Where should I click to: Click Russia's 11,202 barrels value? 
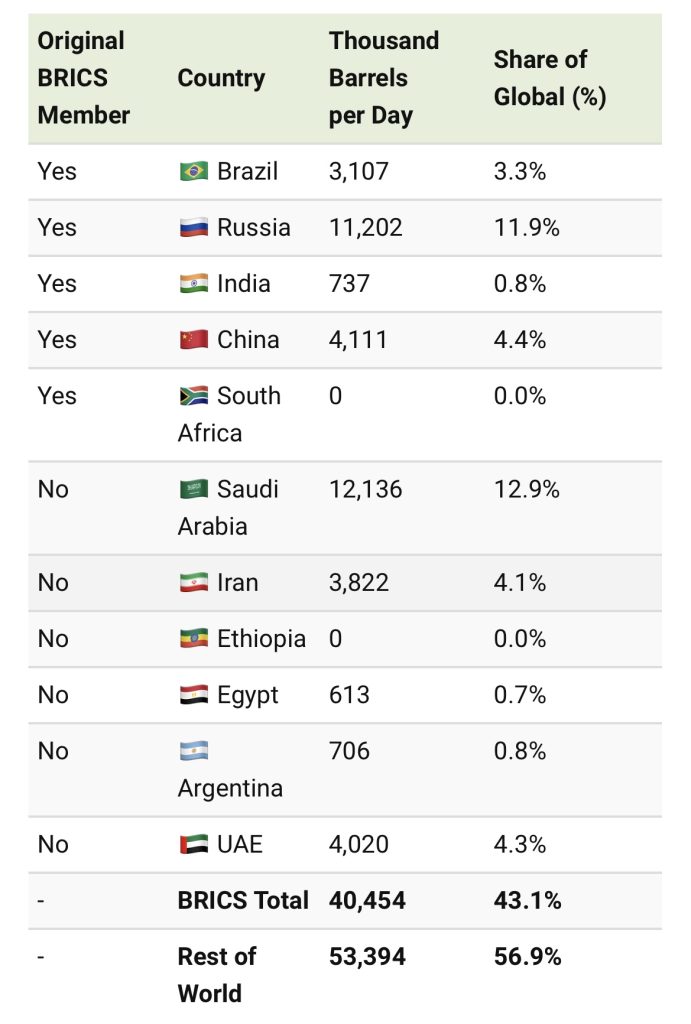(x=365, y=228)
